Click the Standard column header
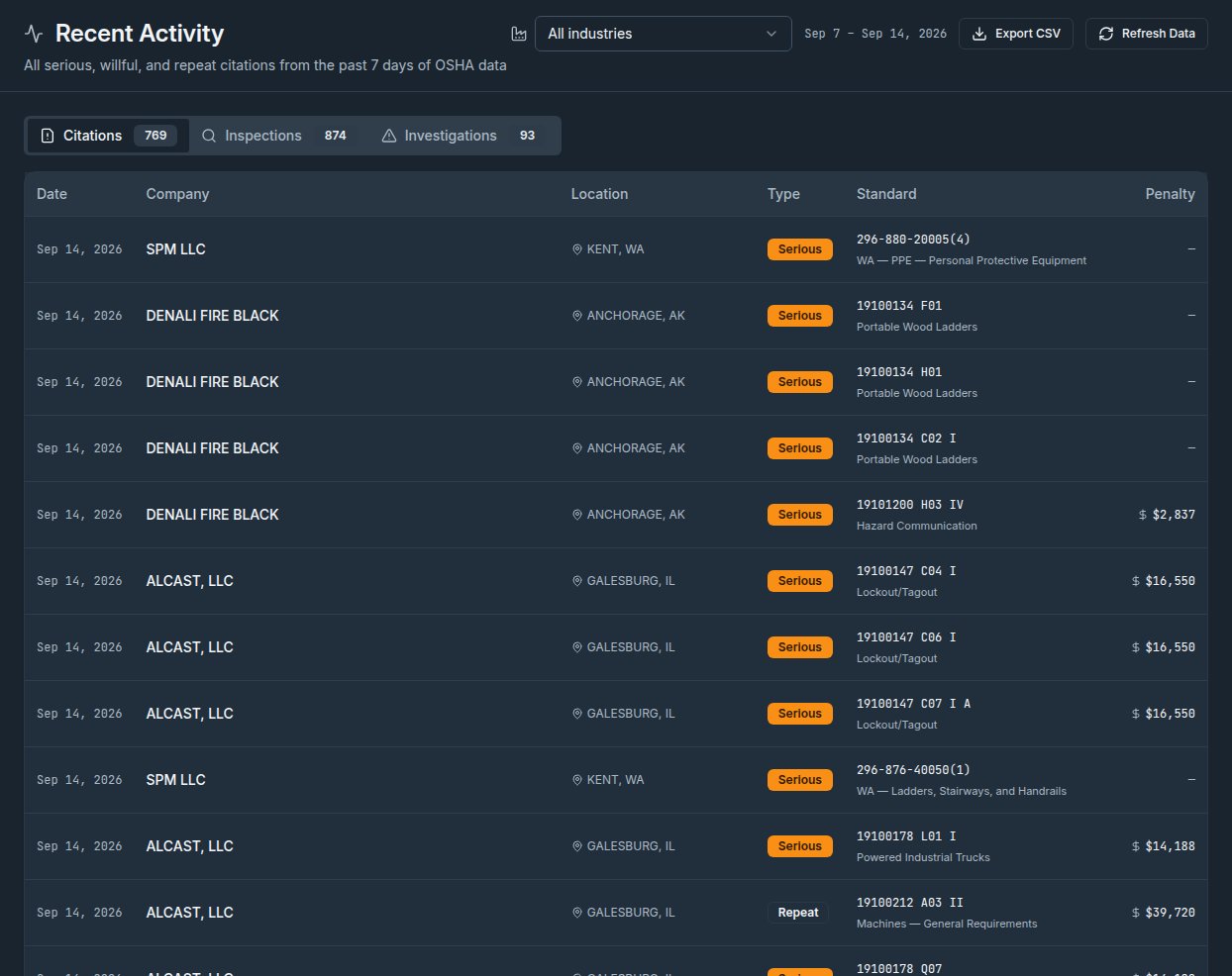The height and width of the screenshot is (976, 1232). coord(886,194)
